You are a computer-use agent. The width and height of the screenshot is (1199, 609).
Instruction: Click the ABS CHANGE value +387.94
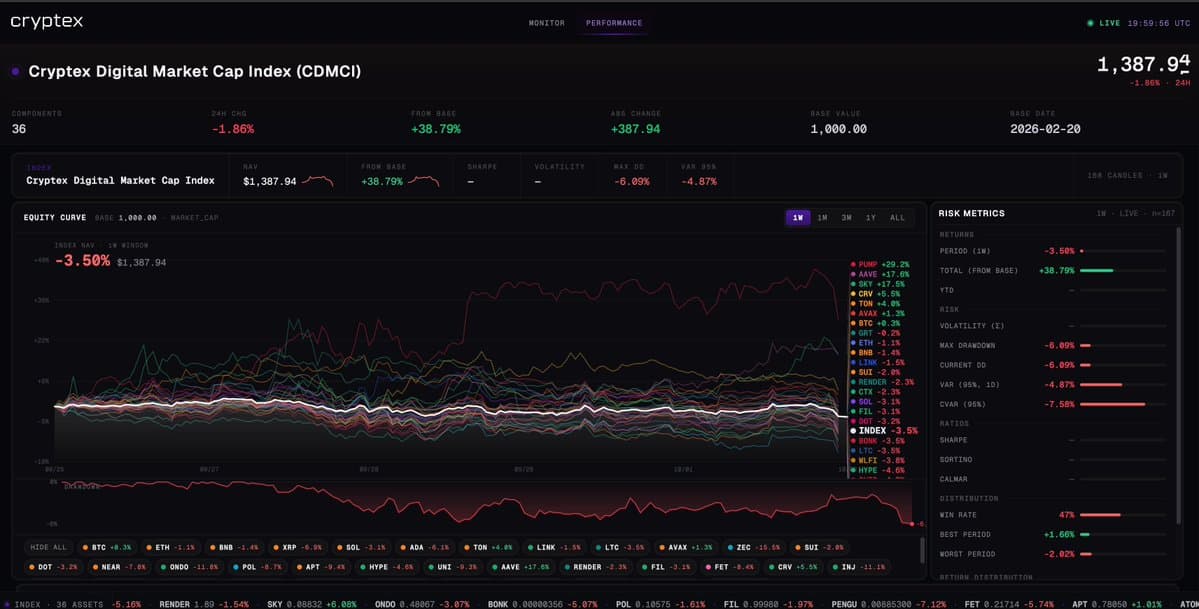[x=635, y=129]
